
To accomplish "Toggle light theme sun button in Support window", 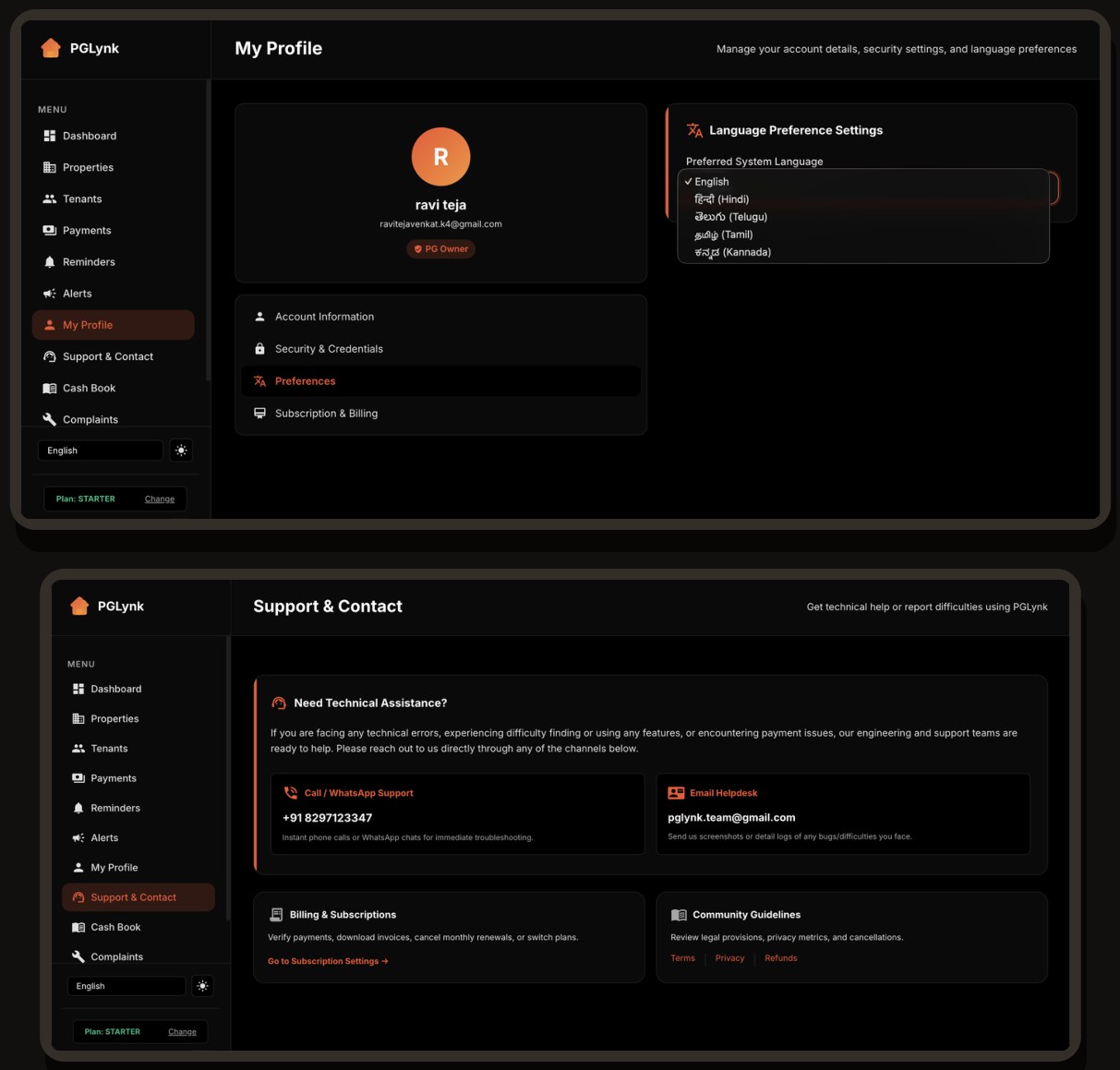I will (x=202, y=986).
